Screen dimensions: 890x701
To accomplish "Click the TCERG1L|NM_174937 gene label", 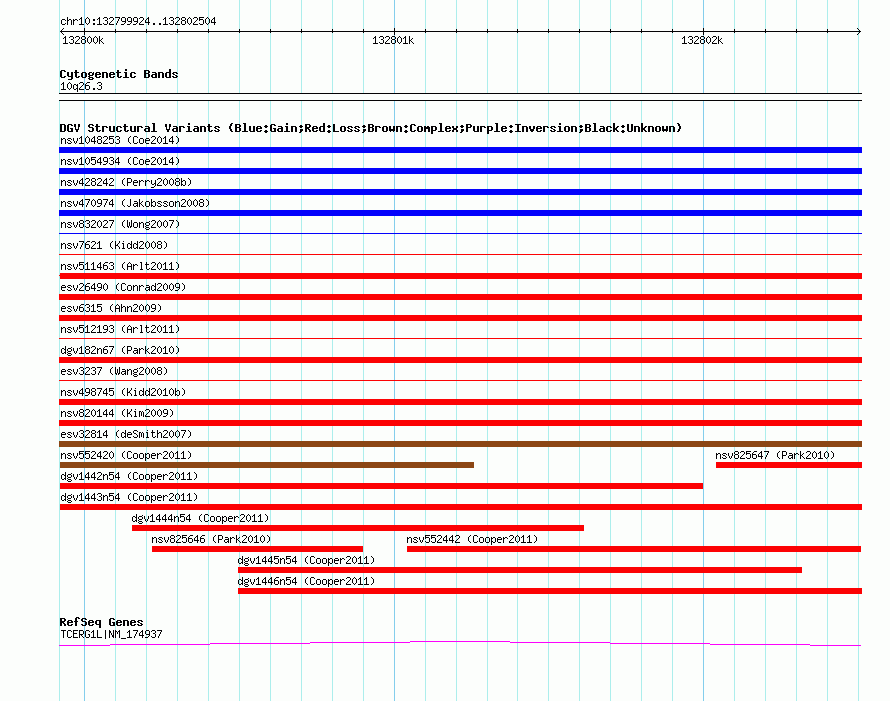I will click(x=111, y=634).
